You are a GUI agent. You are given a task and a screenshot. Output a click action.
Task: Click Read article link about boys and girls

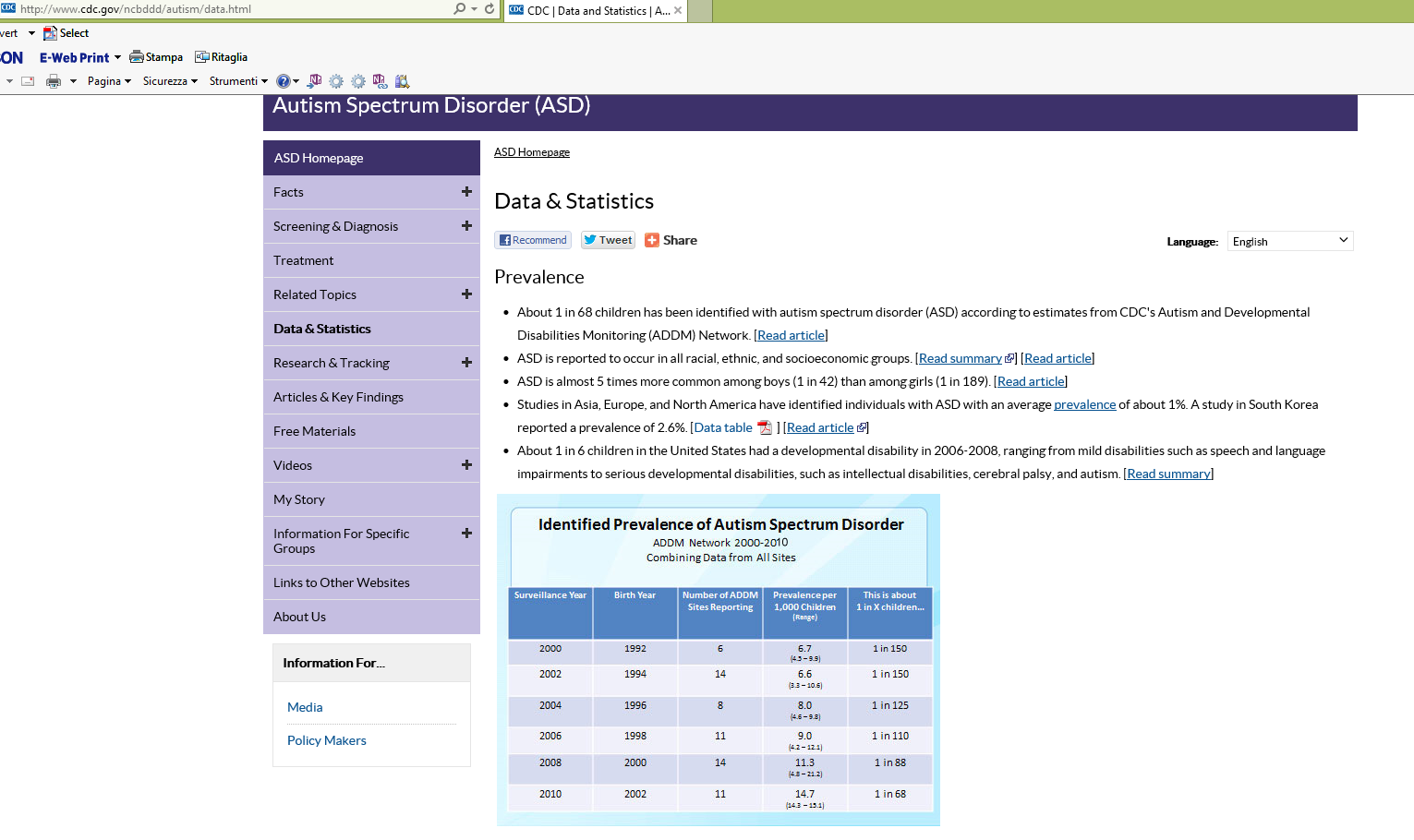point(1031,381)
